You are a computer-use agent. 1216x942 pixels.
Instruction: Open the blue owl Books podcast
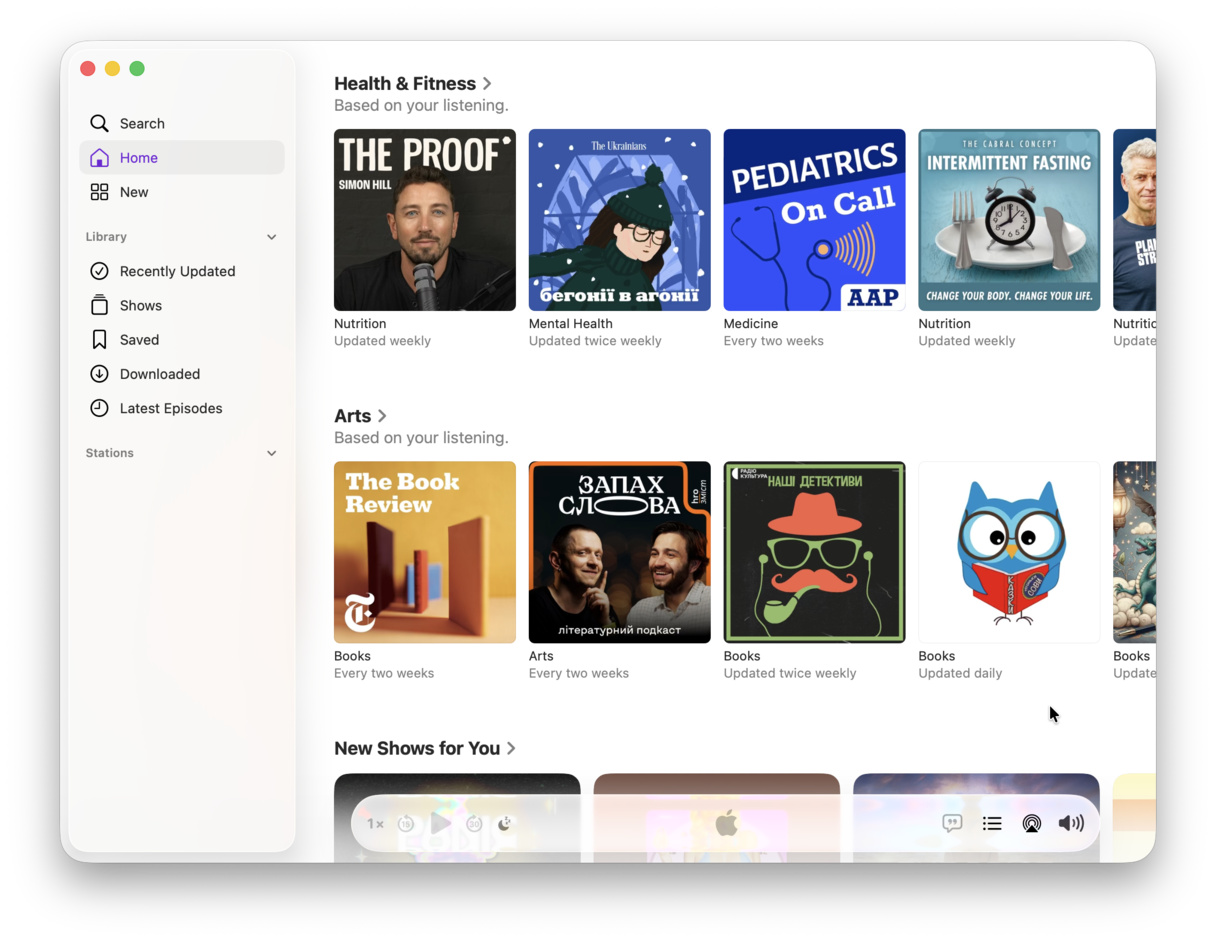click(x=1009, y=552)
